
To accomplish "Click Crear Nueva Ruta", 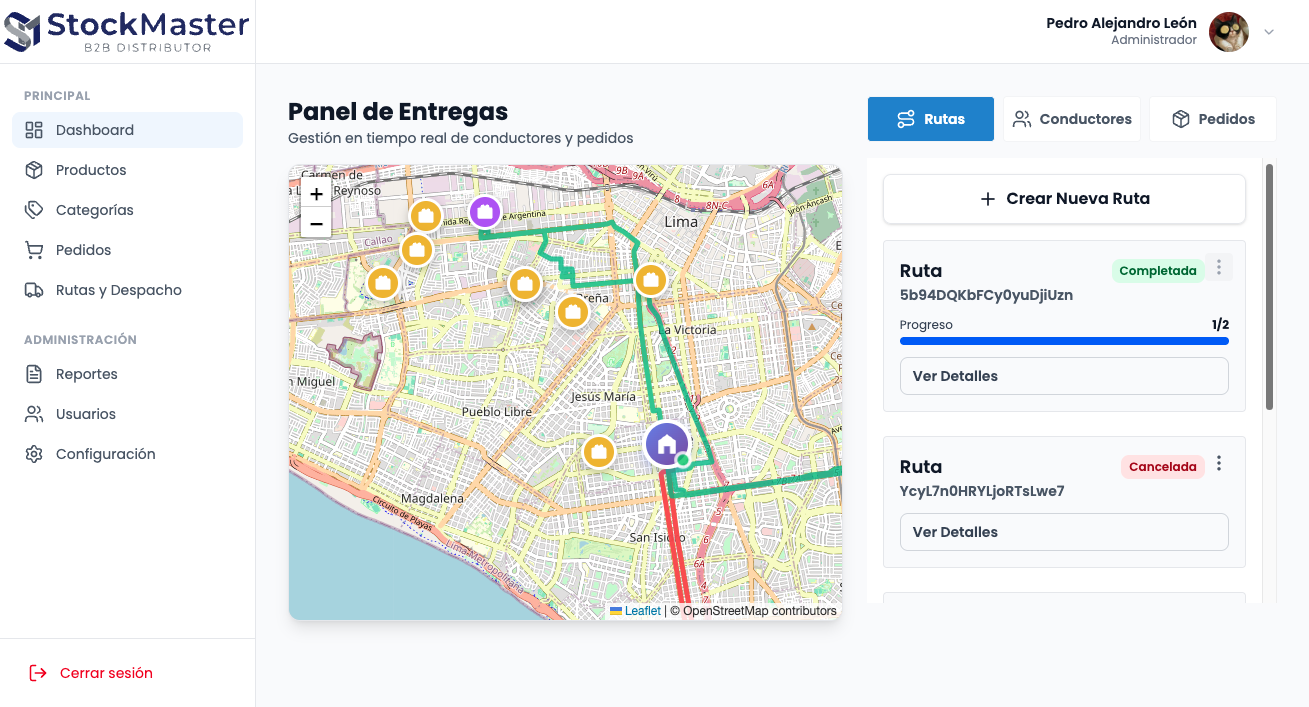I will tap(1063, 199).
